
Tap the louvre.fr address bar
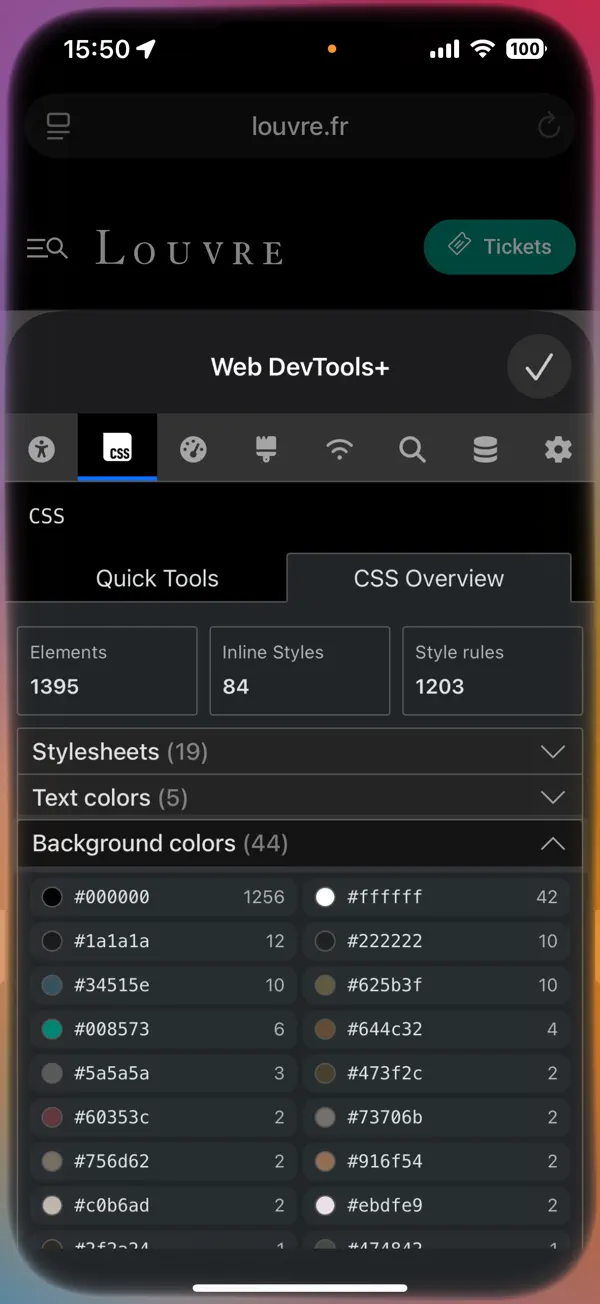[300, 126]
